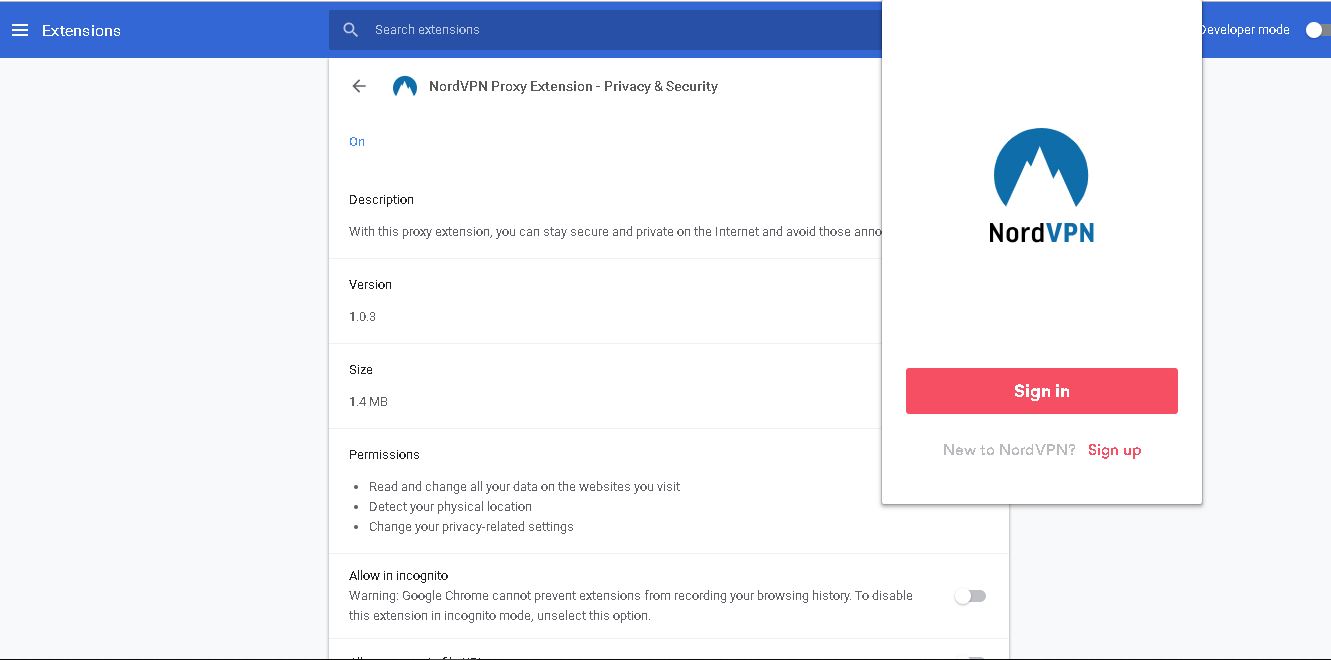The width and height of the screenshot is (1331, 660).
Task: Click the NordVPN extension icon in header
Action: click(405, 86)
